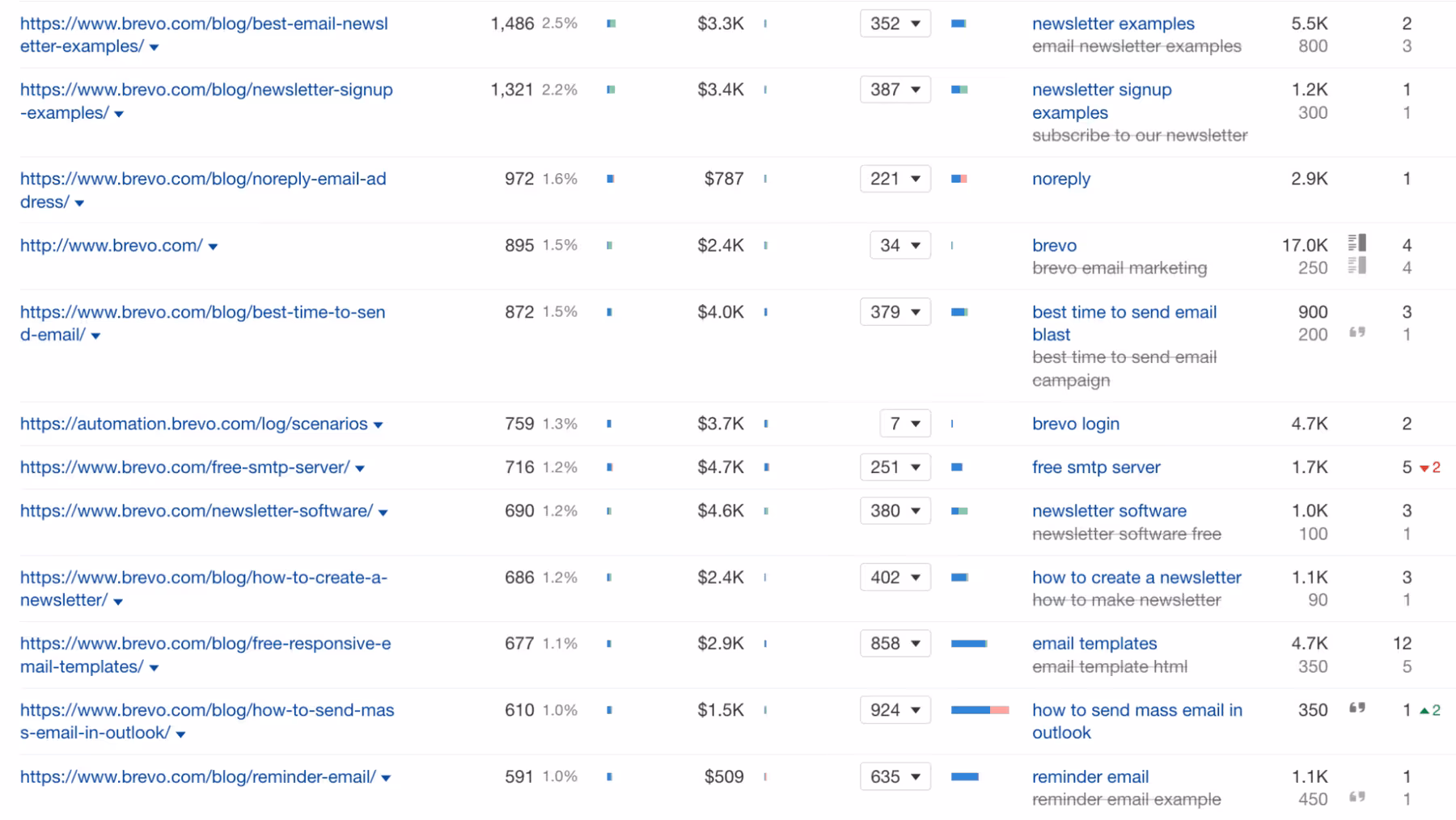Click SERP features icon in the 250 volume row

coord(1357,265)
